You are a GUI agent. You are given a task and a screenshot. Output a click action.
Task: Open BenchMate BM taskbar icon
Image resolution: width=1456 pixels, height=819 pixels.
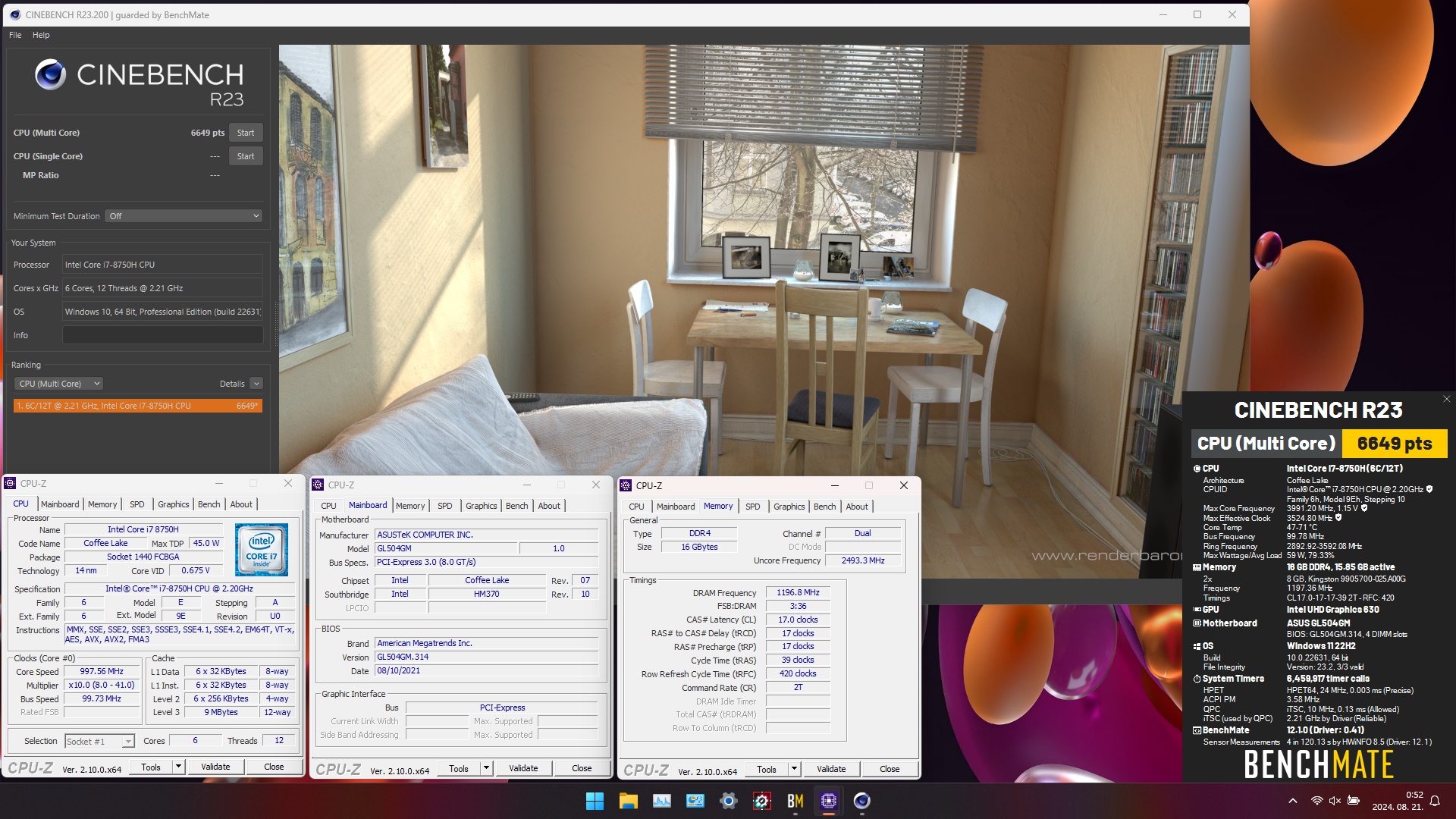pos(795,801)
